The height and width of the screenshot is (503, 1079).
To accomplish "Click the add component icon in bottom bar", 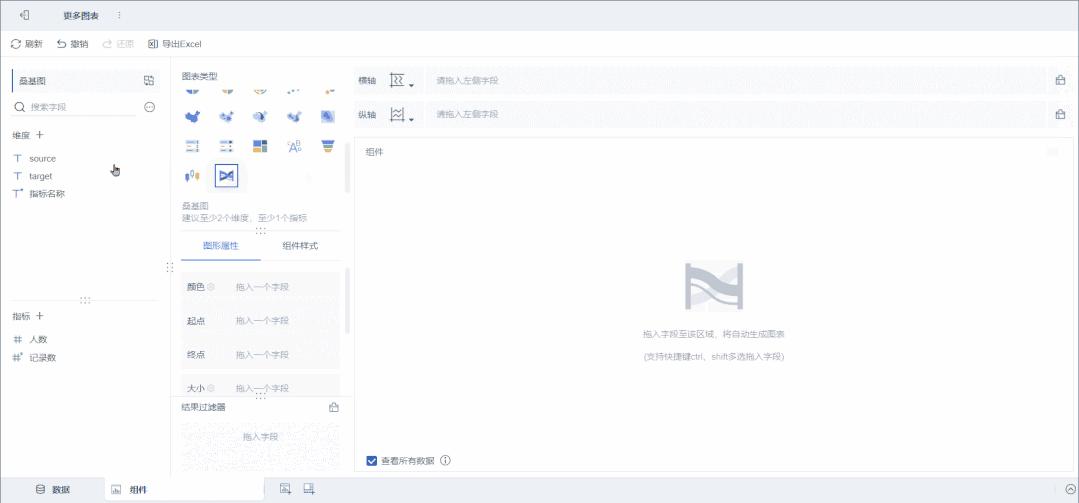I will click(286, 489).
